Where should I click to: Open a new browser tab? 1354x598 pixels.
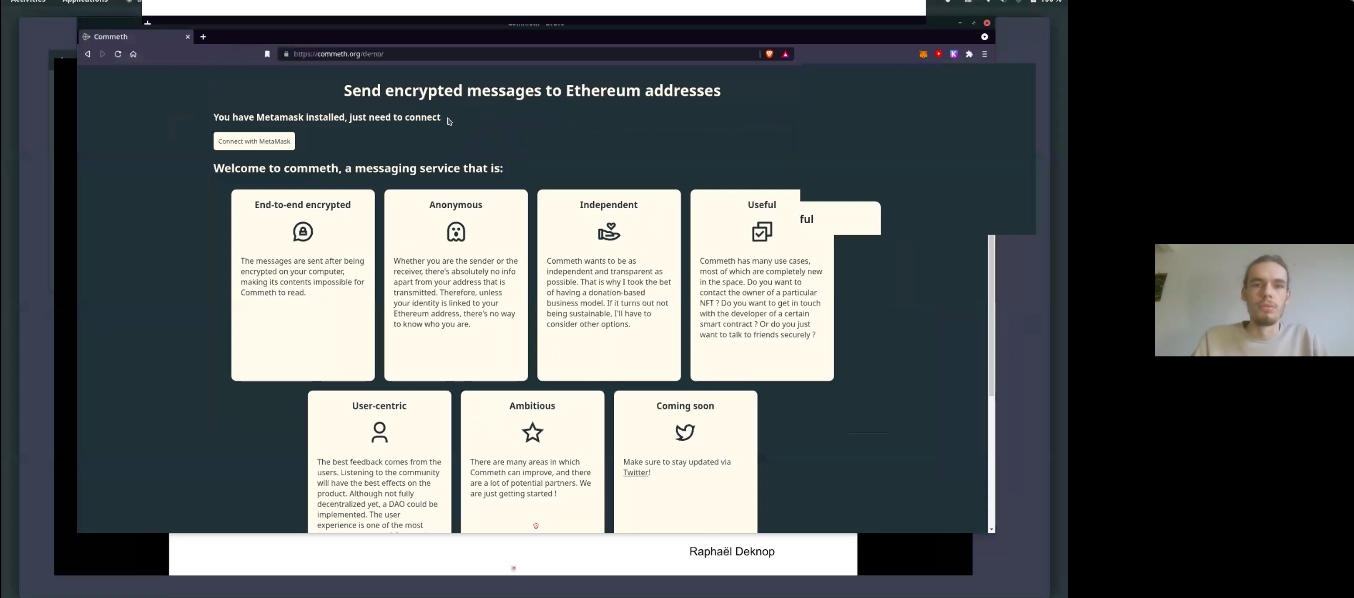click(x=203, y=37)
